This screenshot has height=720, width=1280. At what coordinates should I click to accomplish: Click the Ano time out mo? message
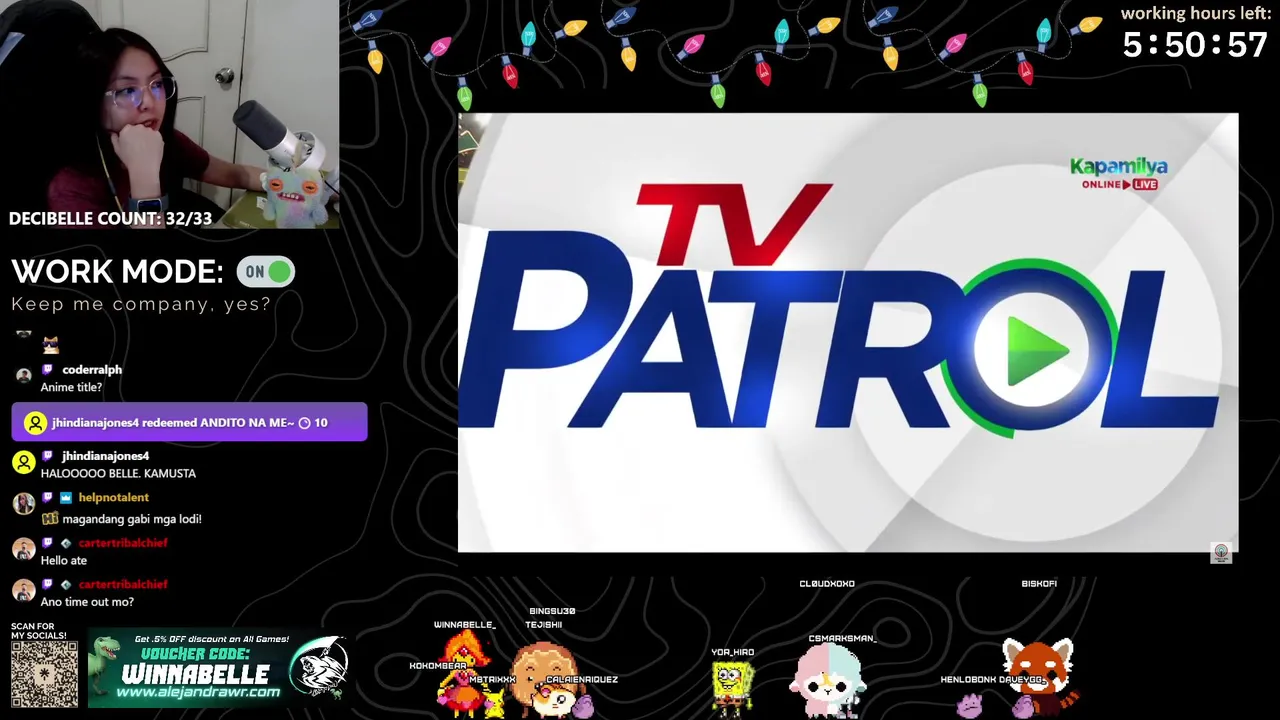[87, 602]
